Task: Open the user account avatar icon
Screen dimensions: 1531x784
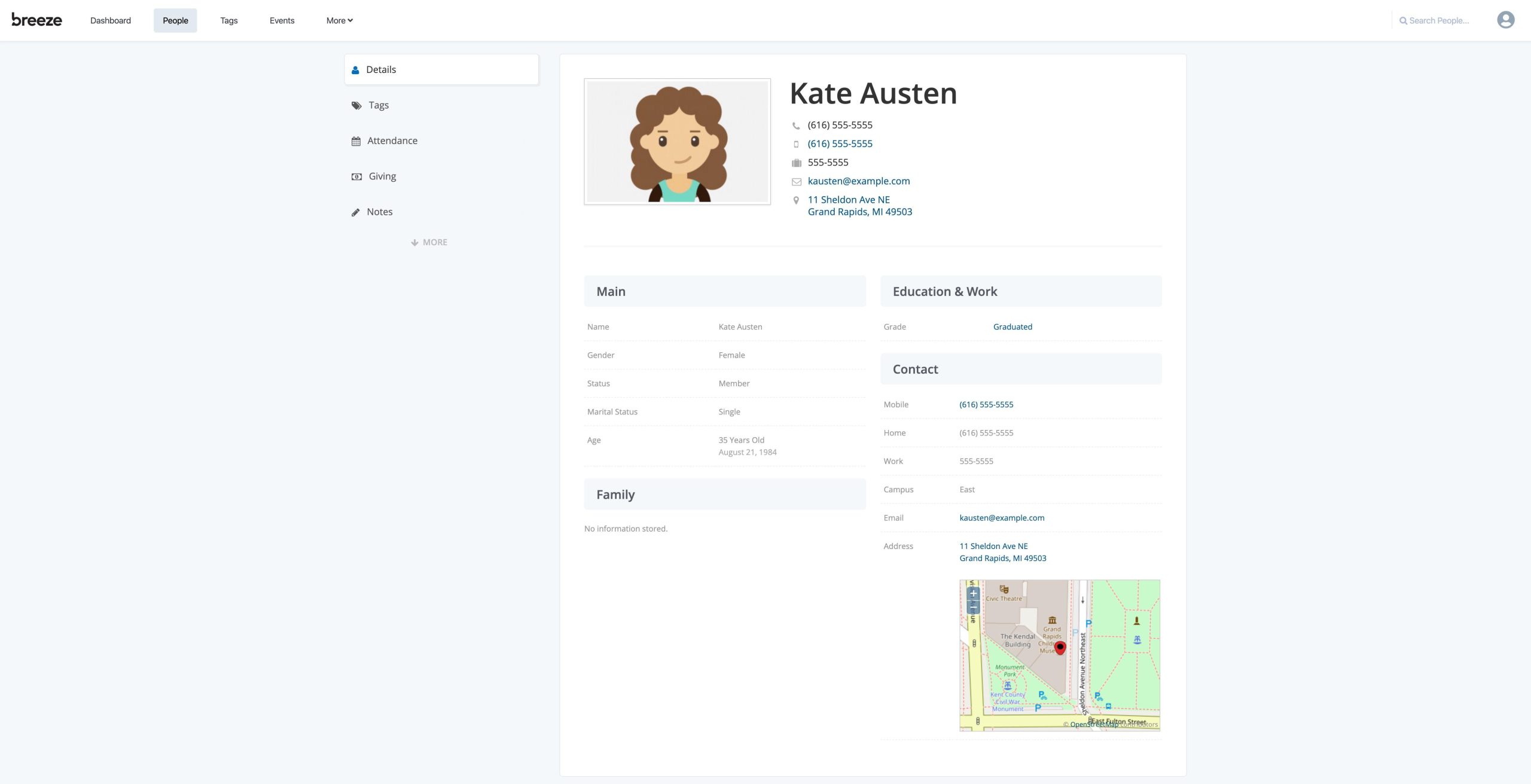Action: 1505,20
